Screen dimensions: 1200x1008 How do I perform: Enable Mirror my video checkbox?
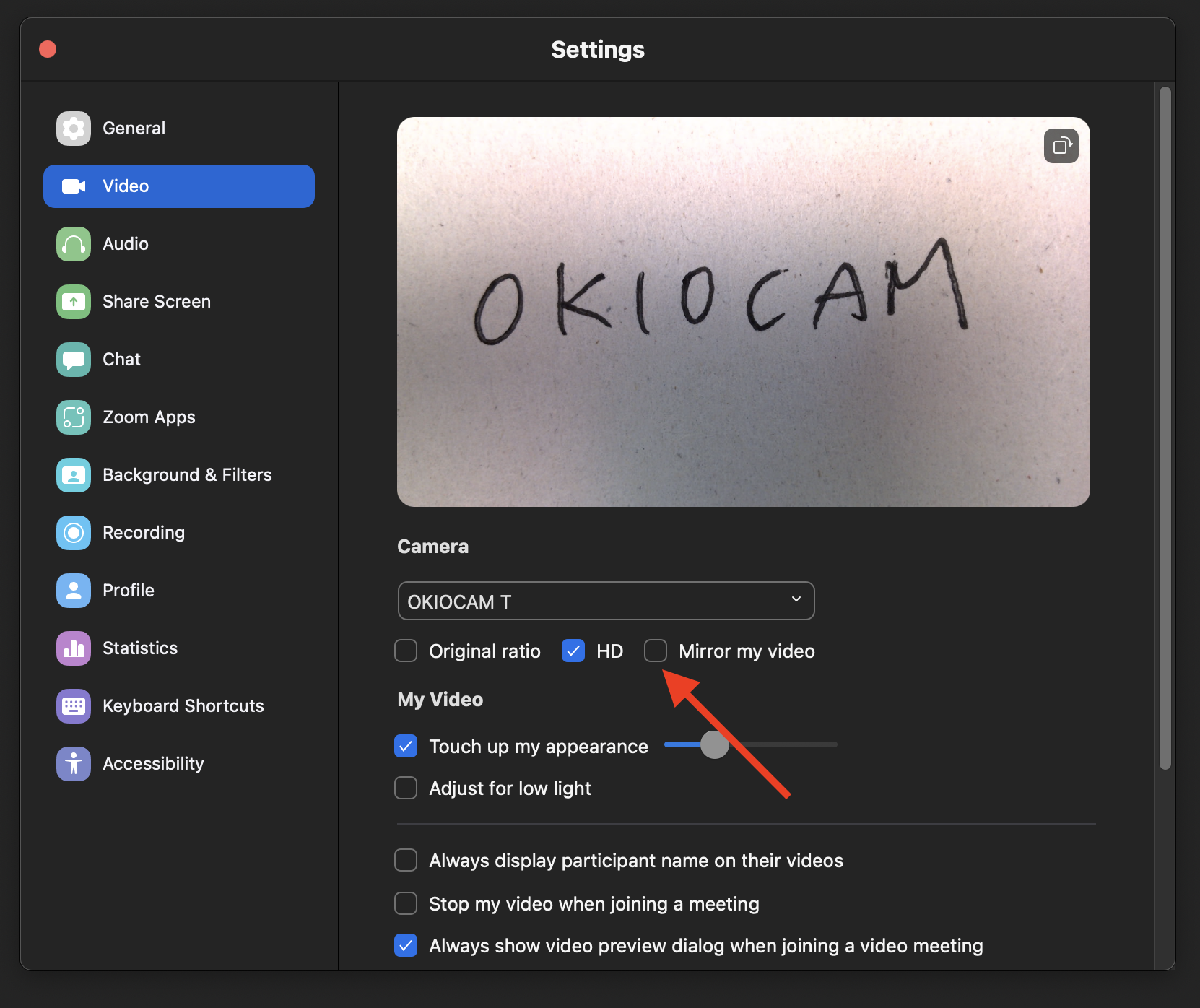coord(656,651)
